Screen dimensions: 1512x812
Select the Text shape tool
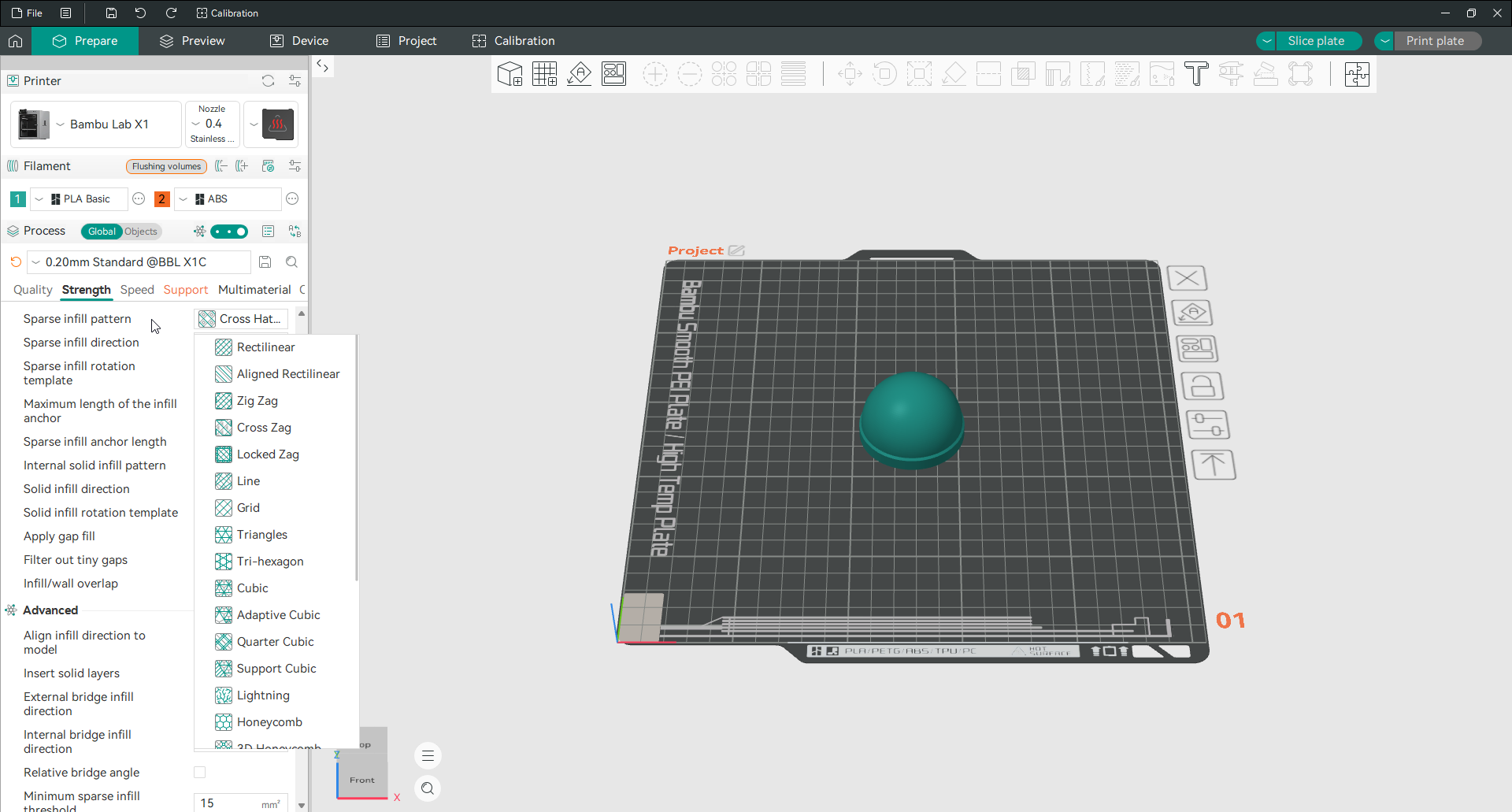pyautogui.click(x=1196, y=74)
